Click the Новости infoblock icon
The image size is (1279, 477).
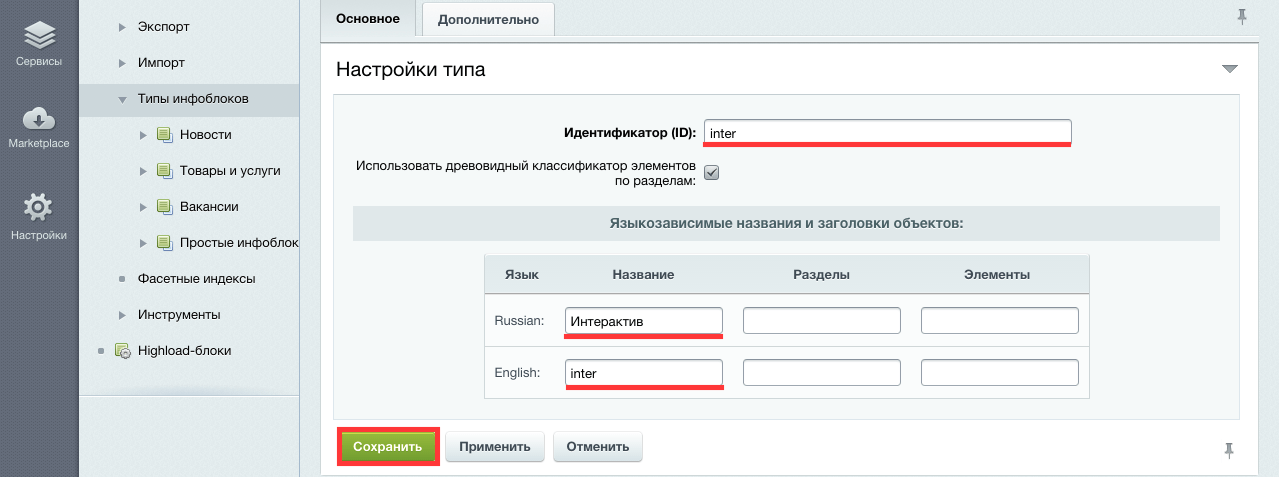click(165, 135)
